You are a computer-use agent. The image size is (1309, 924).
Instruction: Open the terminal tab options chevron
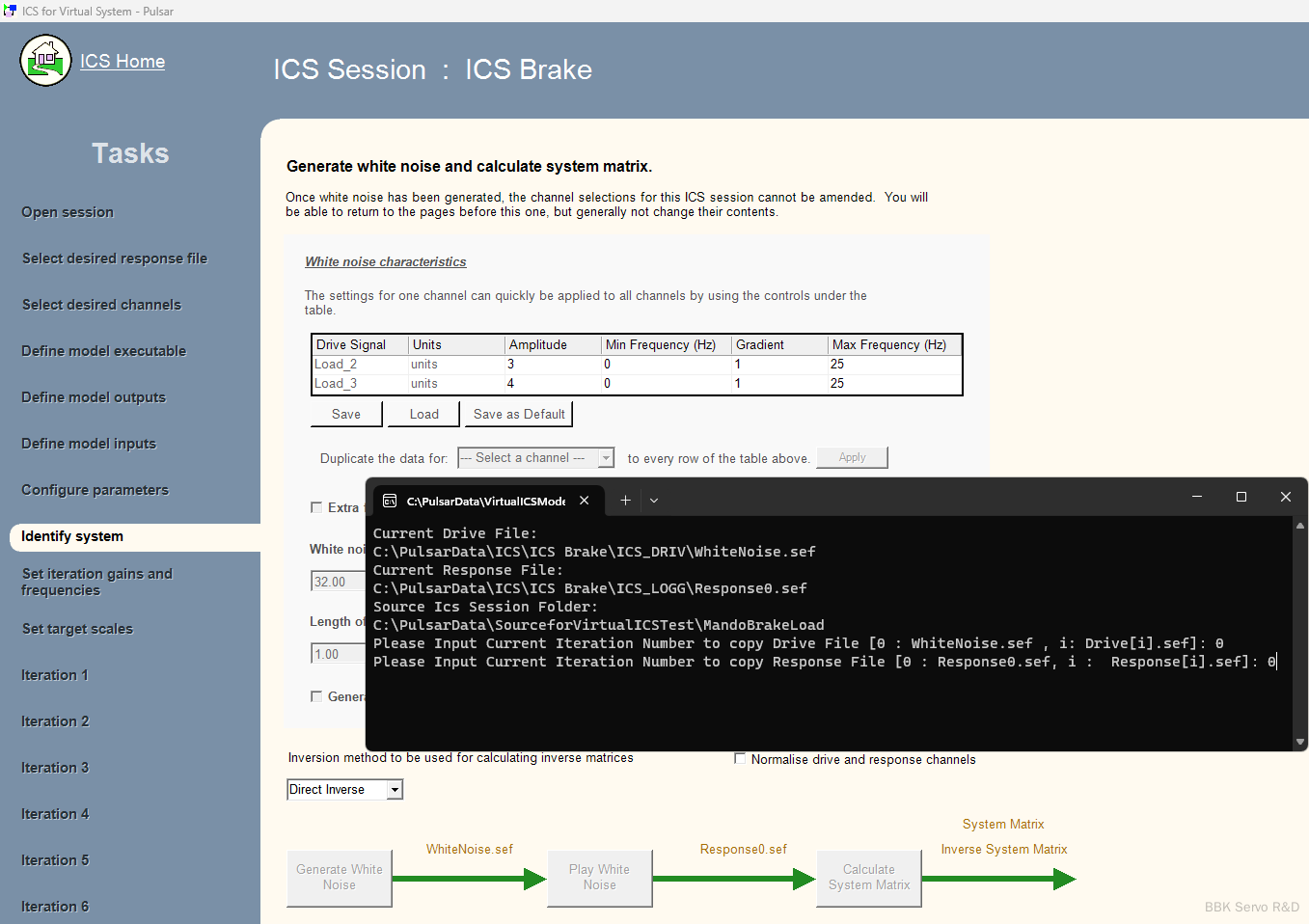pos(654,501)
